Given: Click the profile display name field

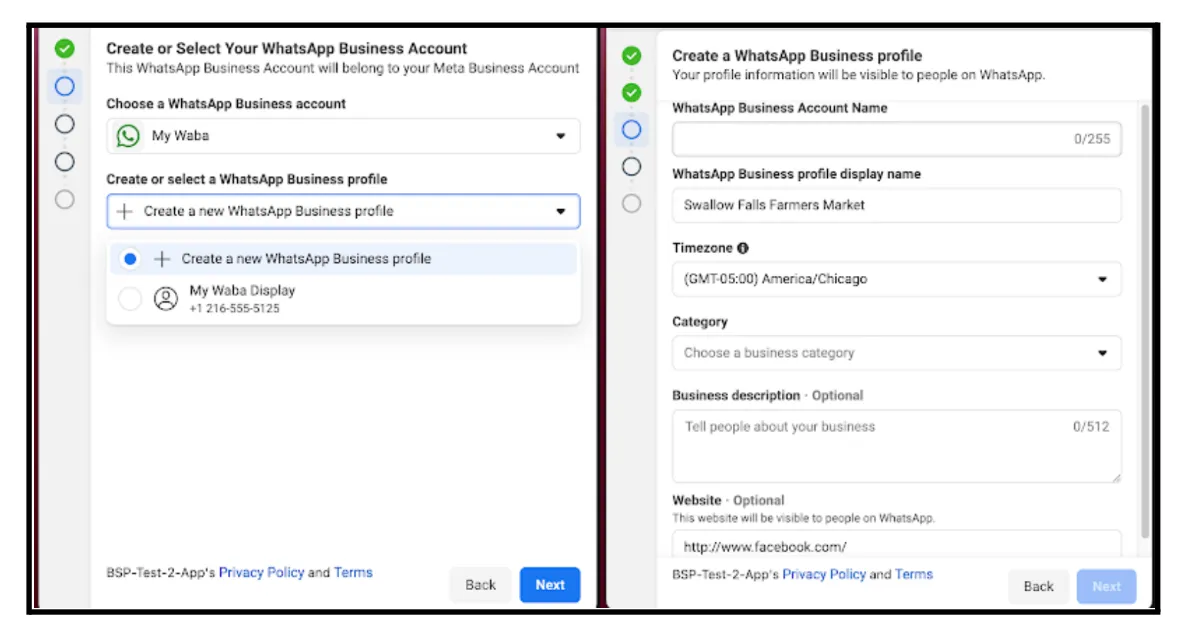Looking at the screenshot, I should (x=896, y=205).
